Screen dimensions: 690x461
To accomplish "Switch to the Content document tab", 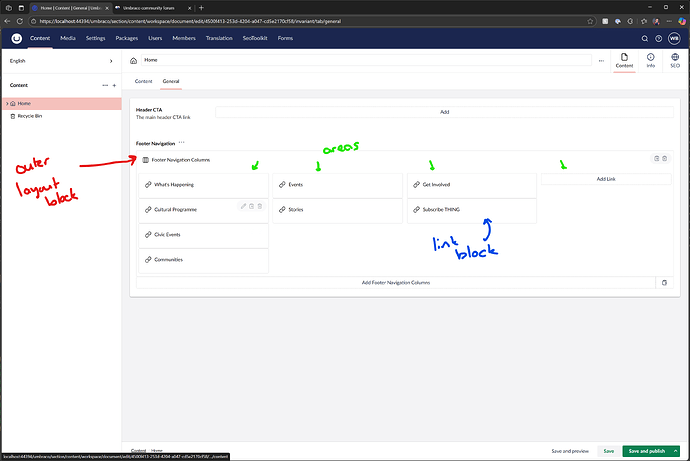I will point(143,81).
